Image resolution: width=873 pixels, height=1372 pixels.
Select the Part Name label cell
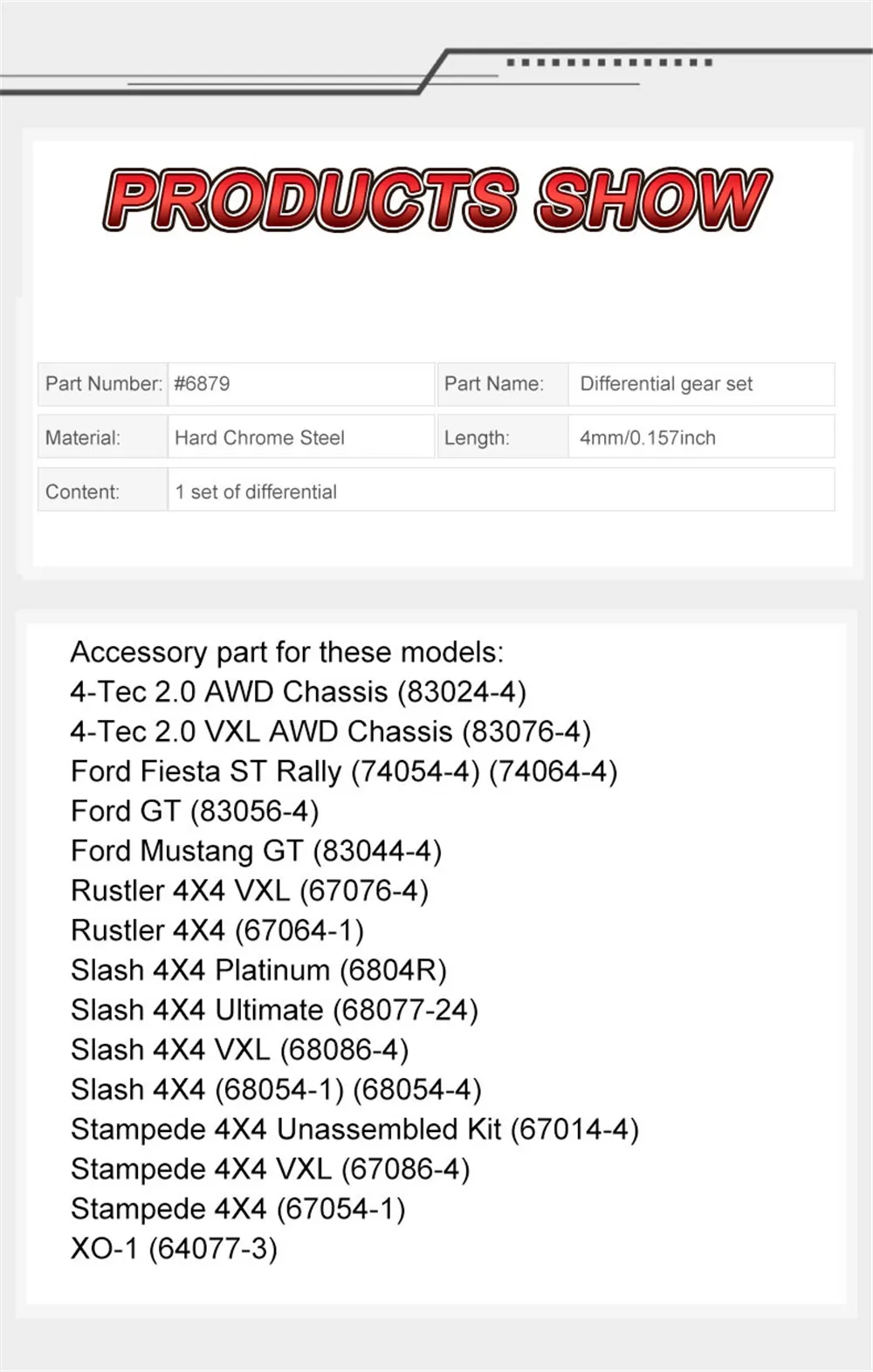502,384
